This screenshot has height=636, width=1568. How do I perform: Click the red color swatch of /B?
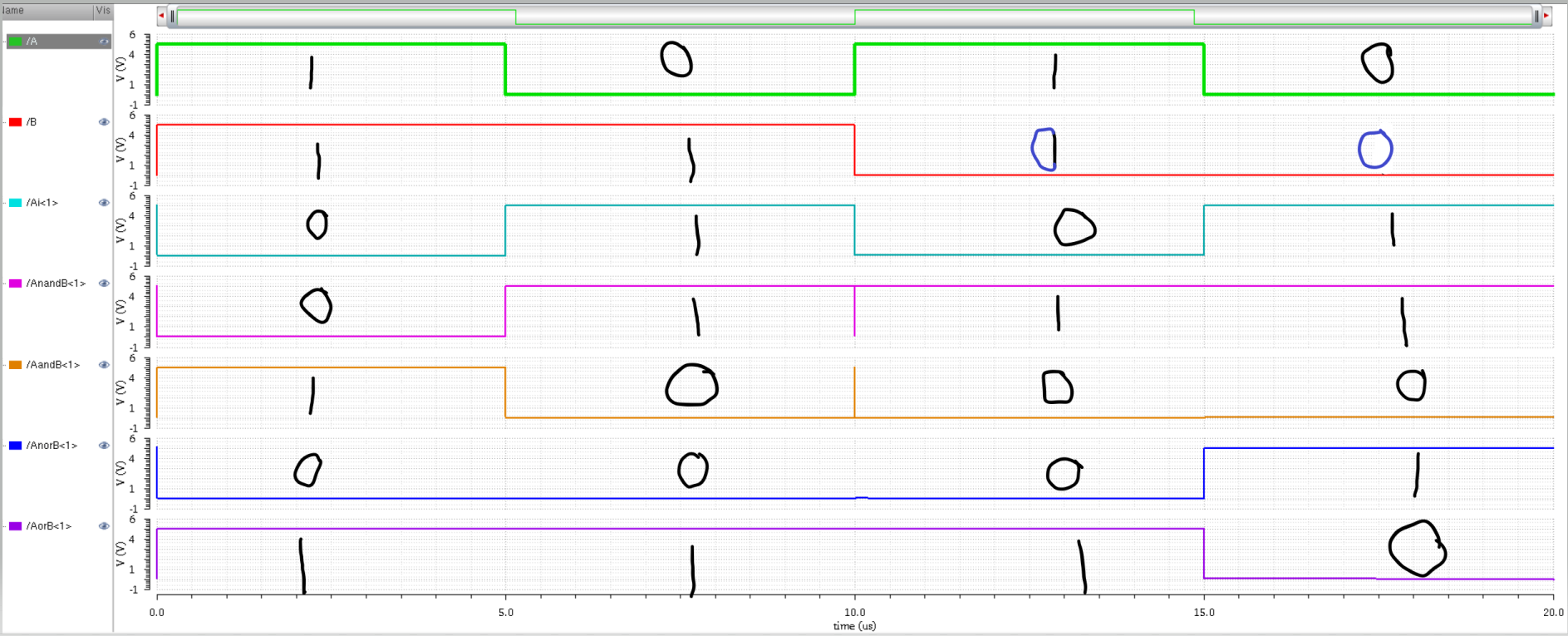click(x=15, y=122)
